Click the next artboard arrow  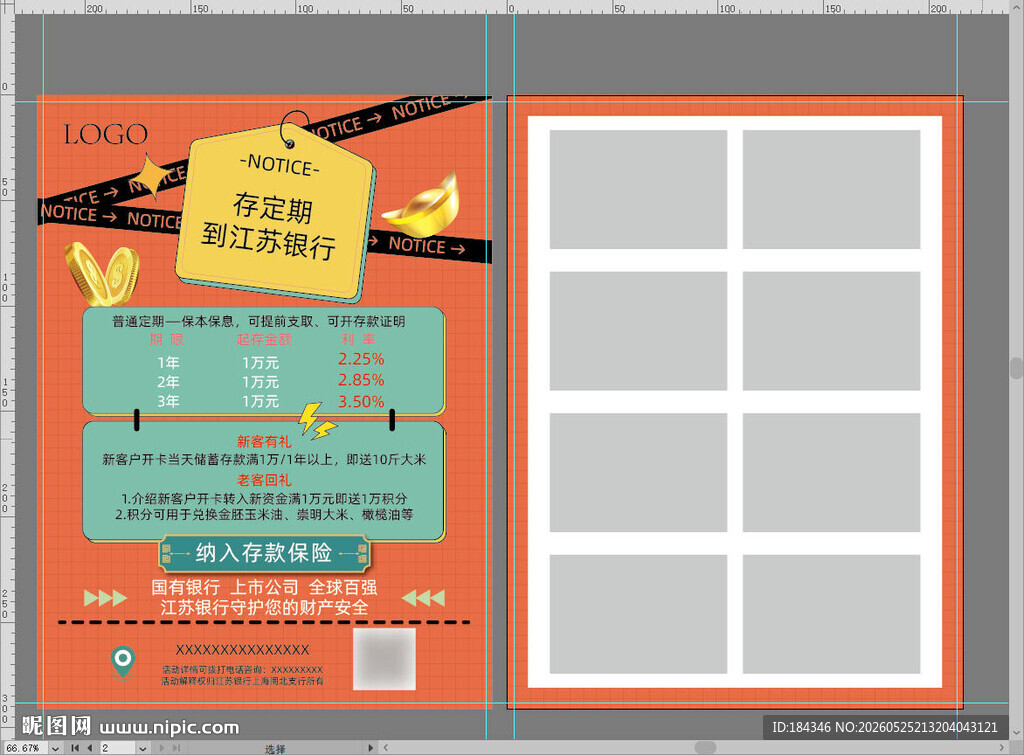point(162,748)
